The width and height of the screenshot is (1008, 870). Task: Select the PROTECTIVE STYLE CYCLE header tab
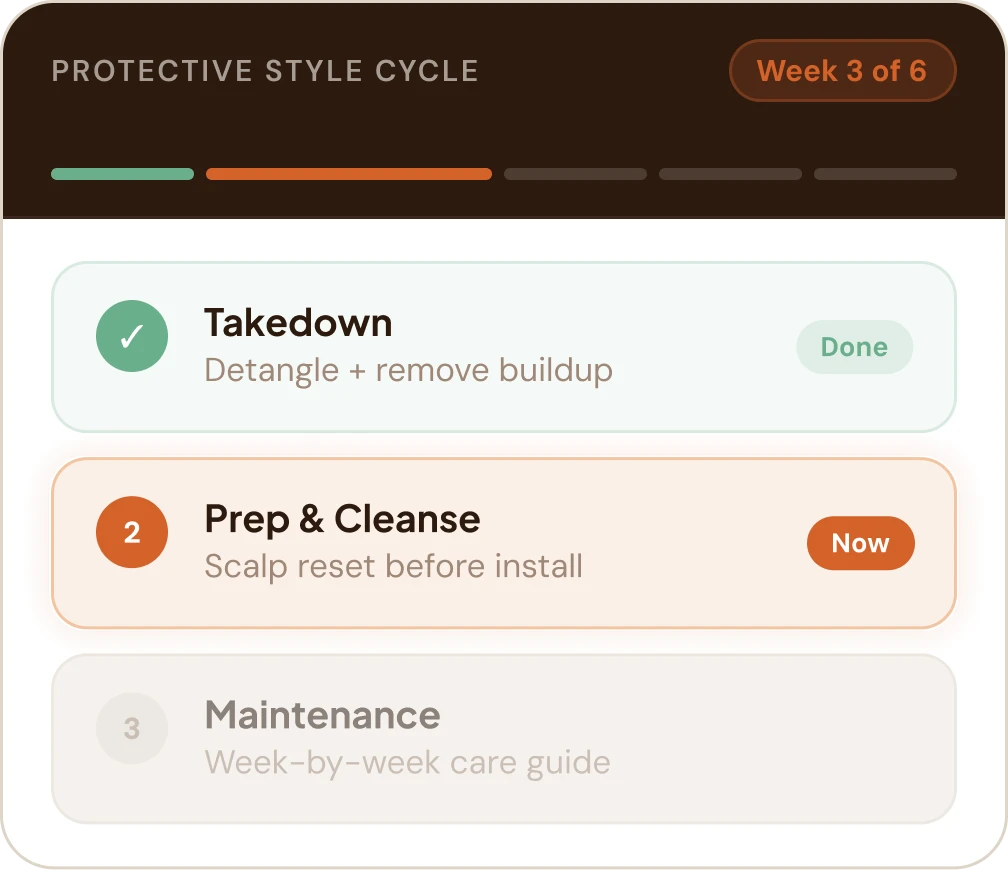[265, 70]
